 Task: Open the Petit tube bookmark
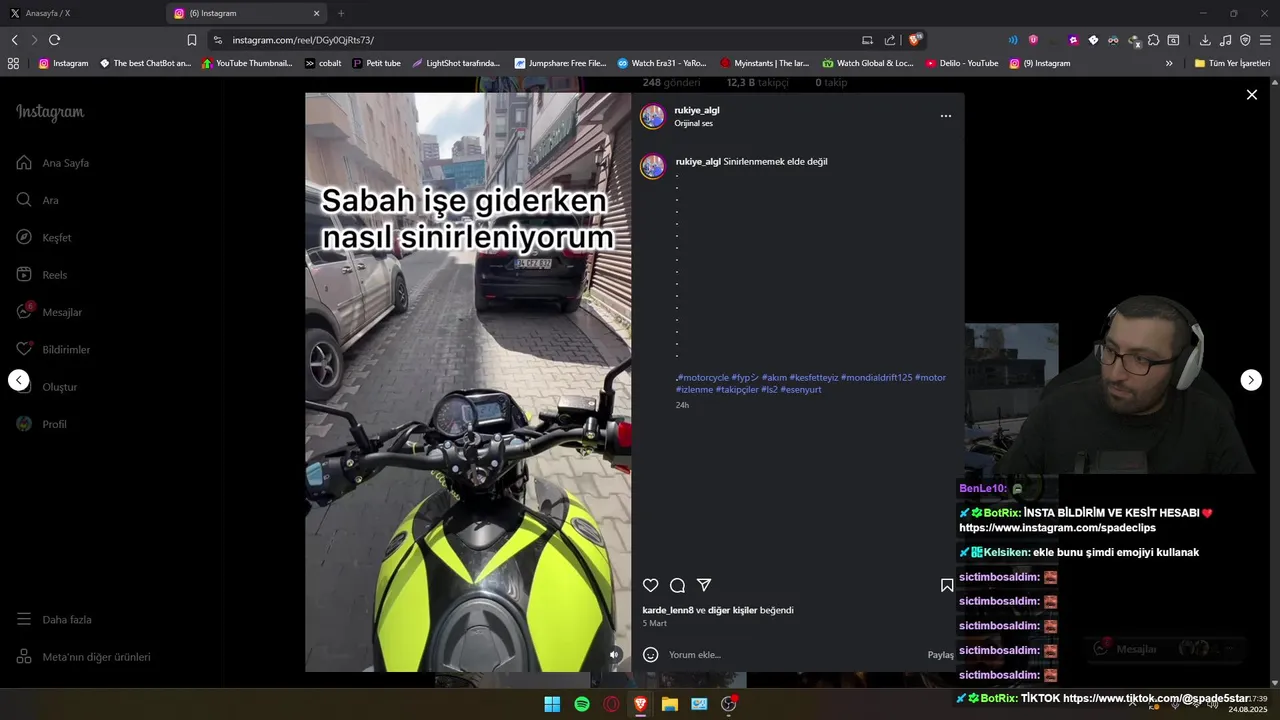click(x=377, y=63)
